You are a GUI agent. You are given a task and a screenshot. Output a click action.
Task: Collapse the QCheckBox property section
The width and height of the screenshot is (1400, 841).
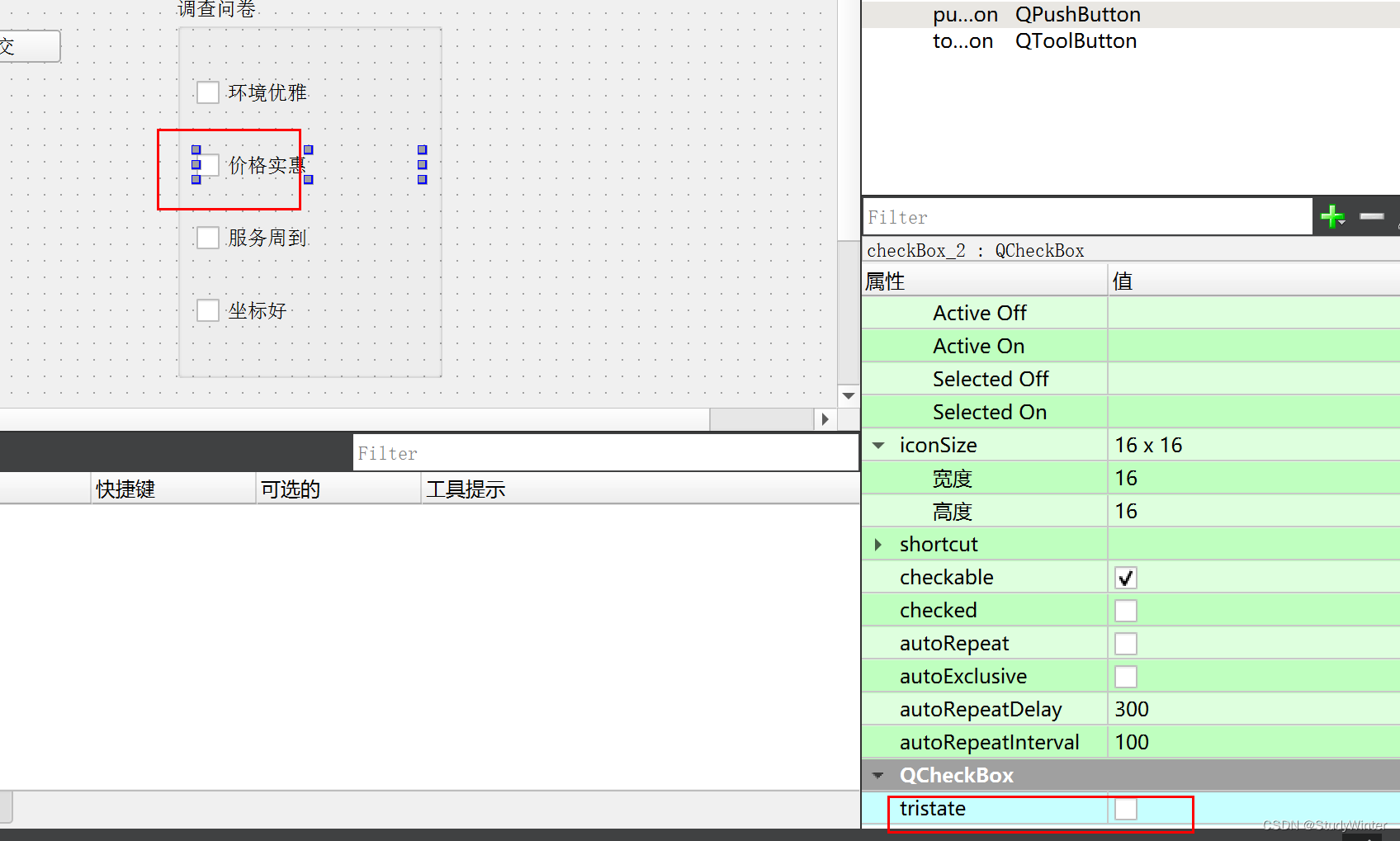click(x=878, y=776)
